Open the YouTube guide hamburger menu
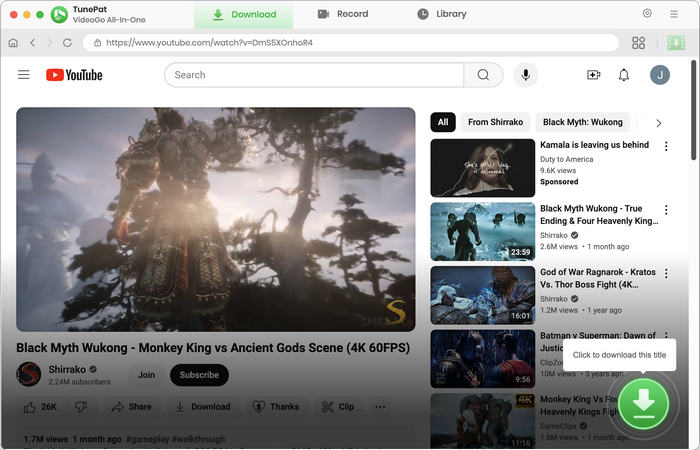 pyautogui.click(x=24, y=75)
